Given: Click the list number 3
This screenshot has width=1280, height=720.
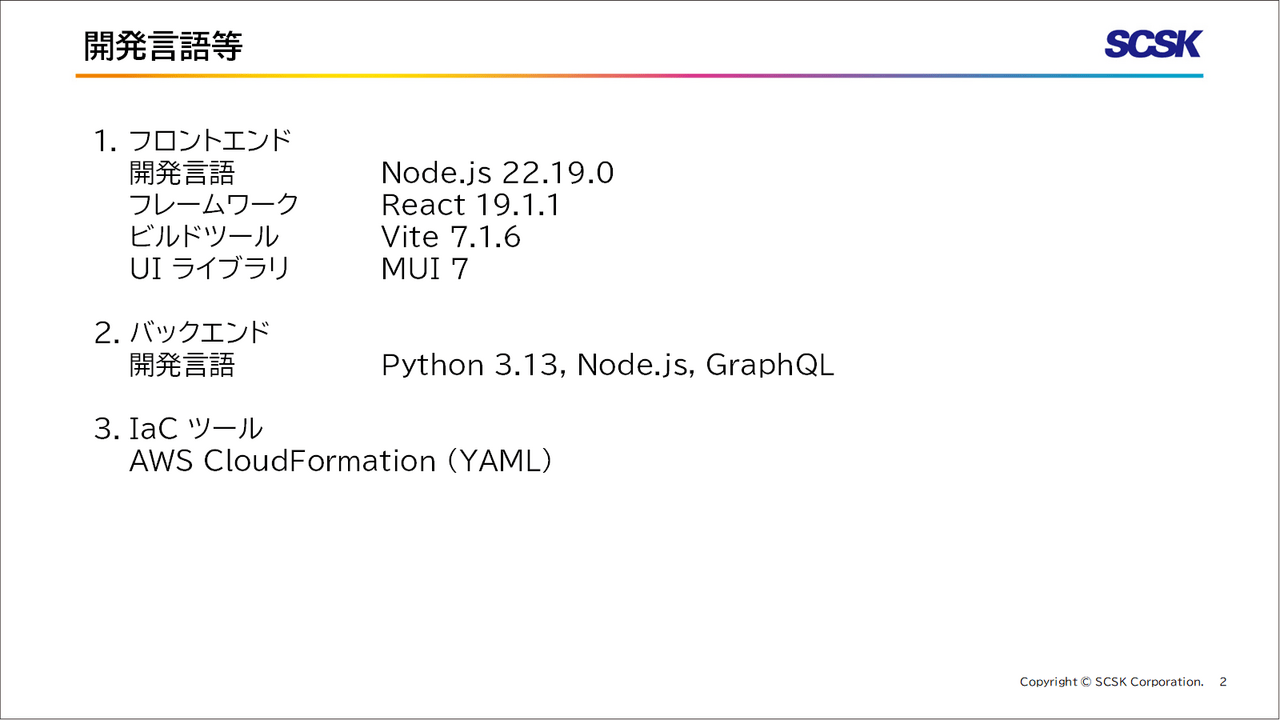Looking at the screenshot, I should [103, 429].
